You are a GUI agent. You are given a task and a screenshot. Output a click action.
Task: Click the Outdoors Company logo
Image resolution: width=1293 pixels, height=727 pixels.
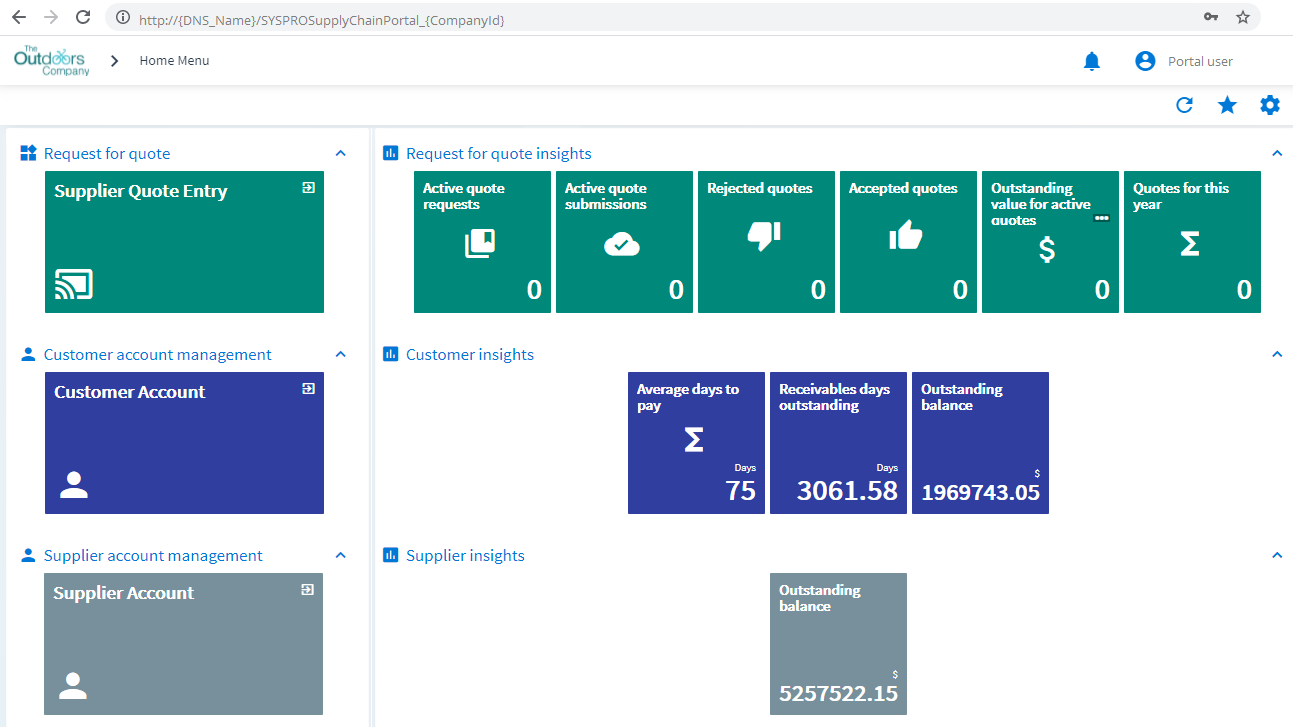51,60
